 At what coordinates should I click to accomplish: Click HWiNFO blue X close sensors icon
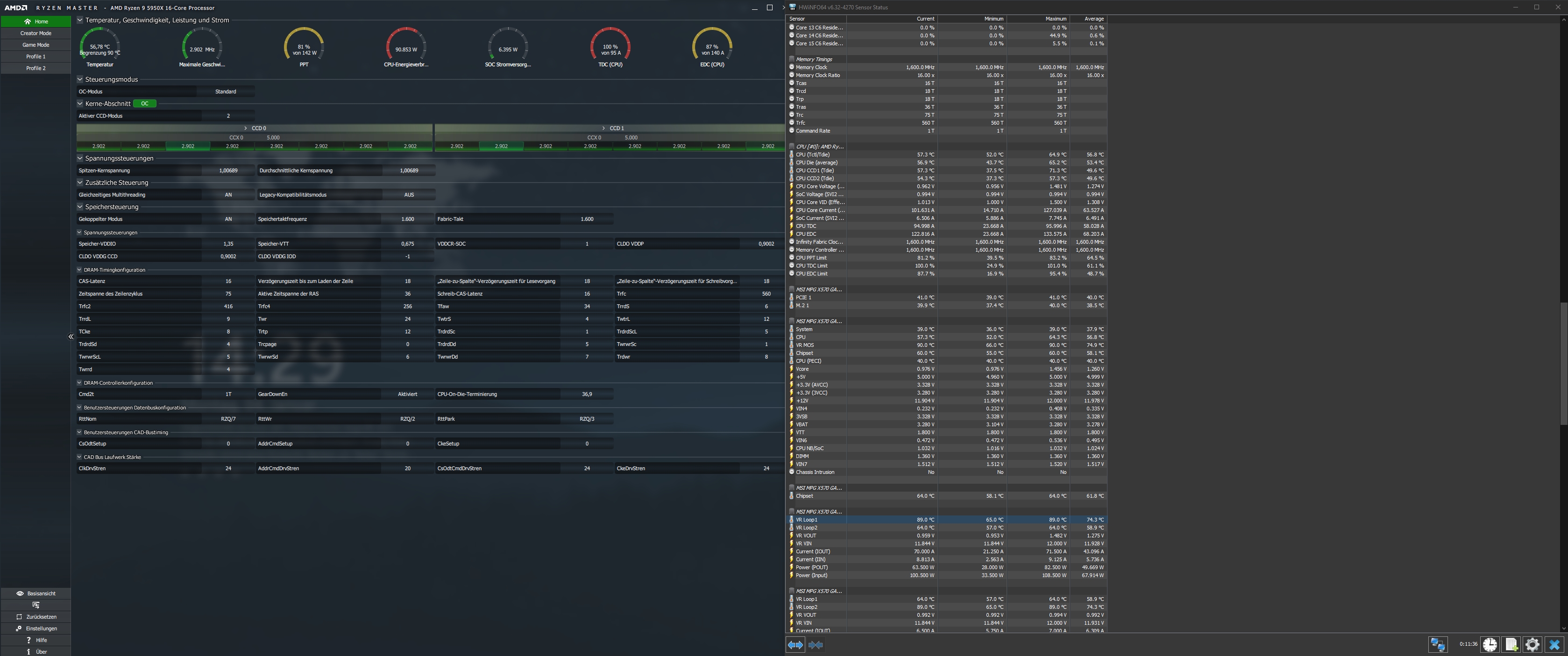point(1554,644)
